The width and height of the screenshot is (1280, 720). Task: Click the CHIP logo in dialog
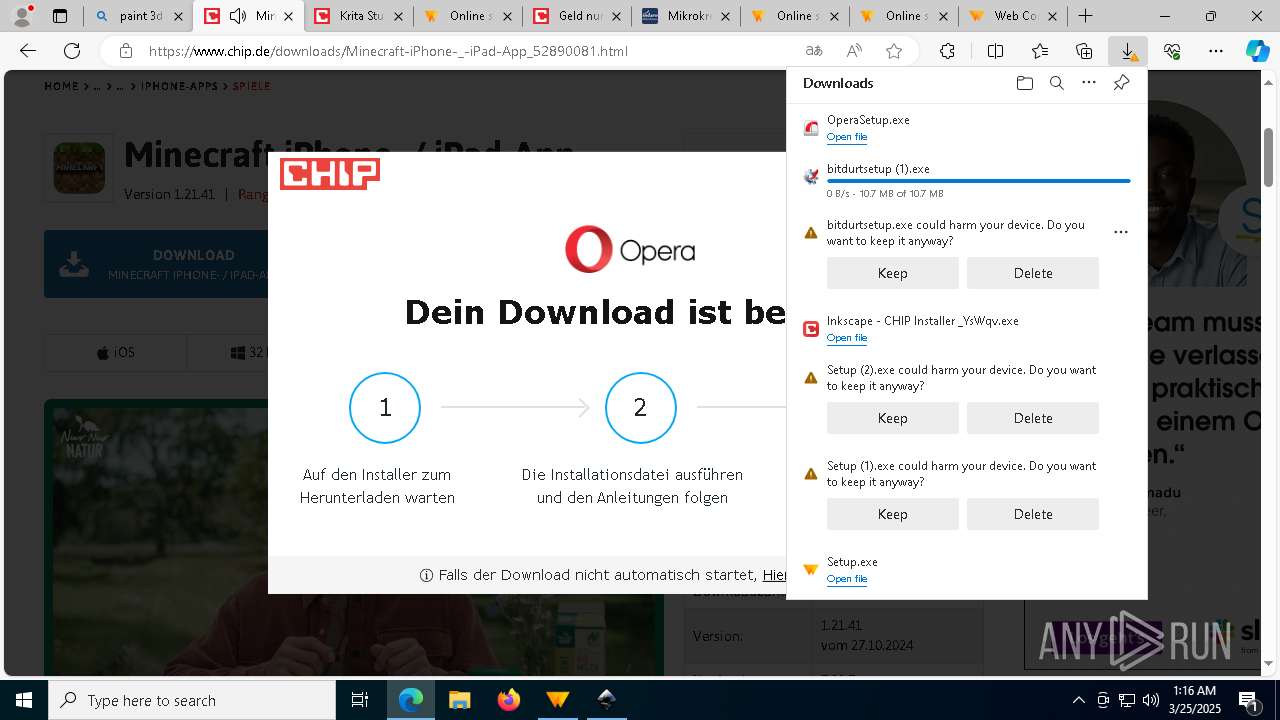tap(330, 174)
